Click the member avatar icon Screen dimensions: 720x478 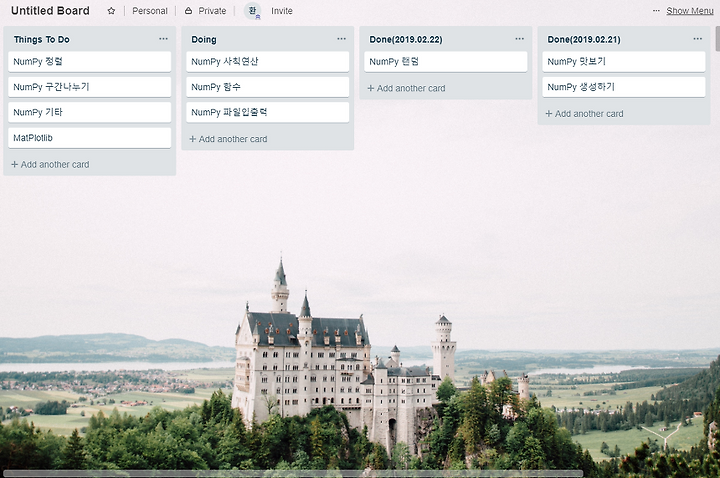click(252, 11)
